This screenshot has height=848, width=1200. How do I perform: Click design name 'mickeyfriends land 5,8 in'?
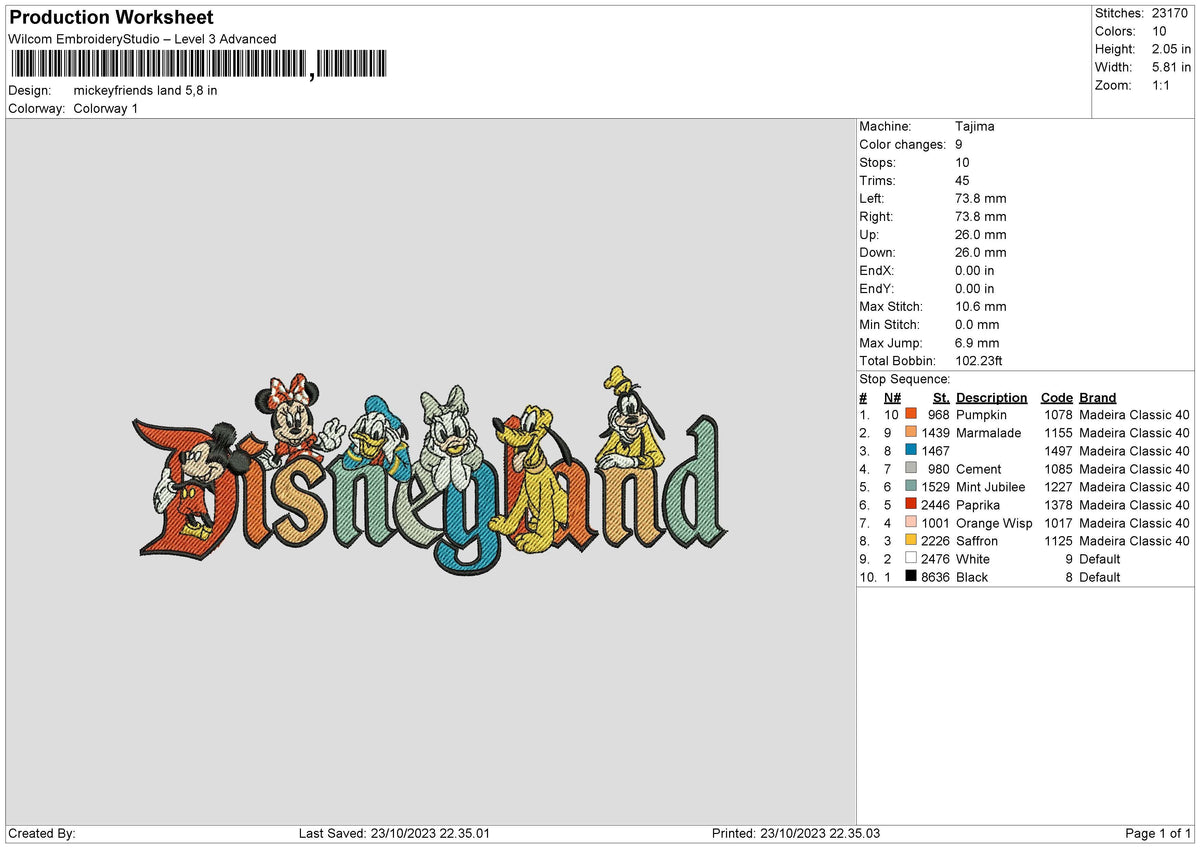(145, 90)
